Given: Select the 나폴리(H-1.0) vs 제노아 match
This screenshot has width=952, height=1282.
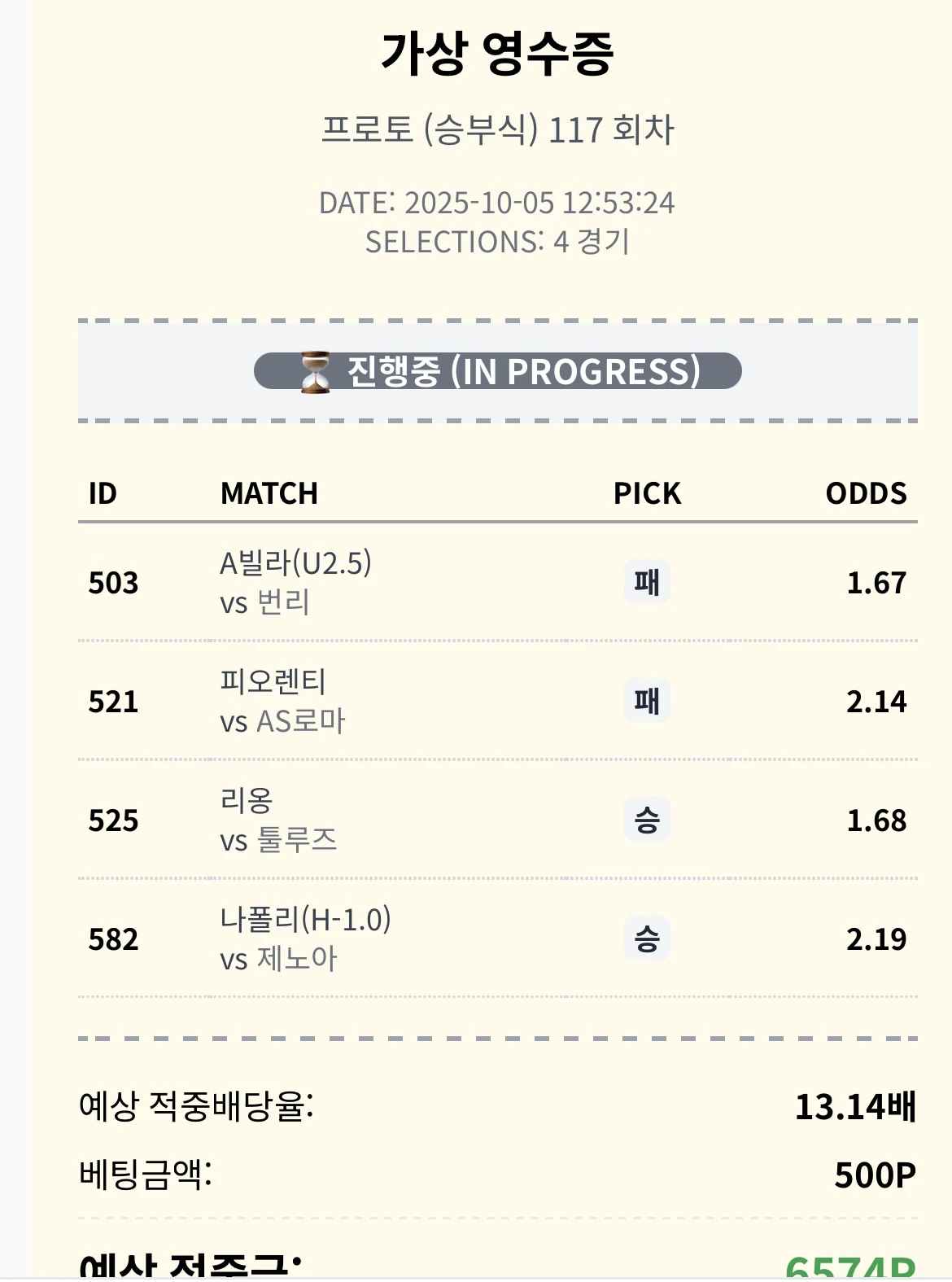Looking at the screenshot, I should [305, 939].
